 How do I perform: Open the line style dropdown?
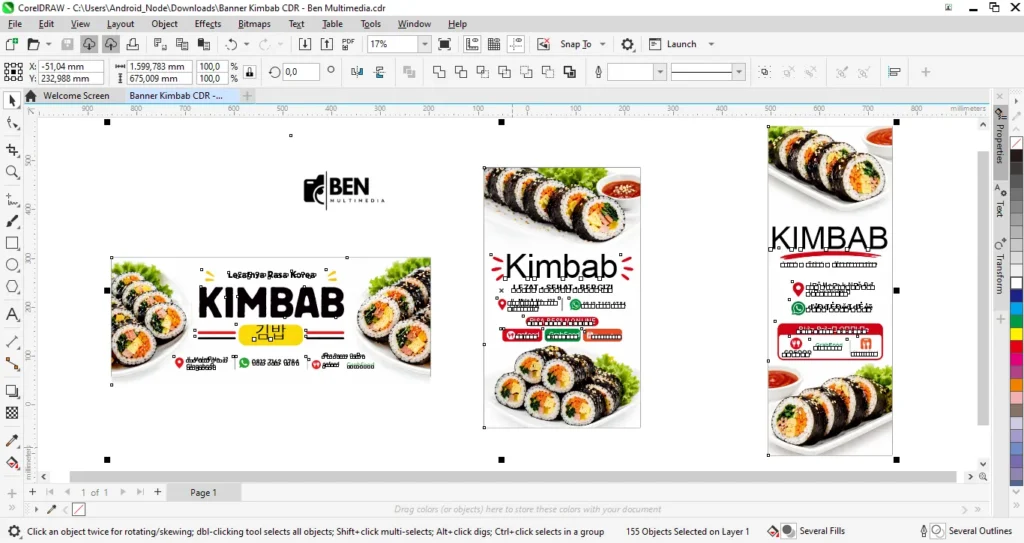[739, 72]
